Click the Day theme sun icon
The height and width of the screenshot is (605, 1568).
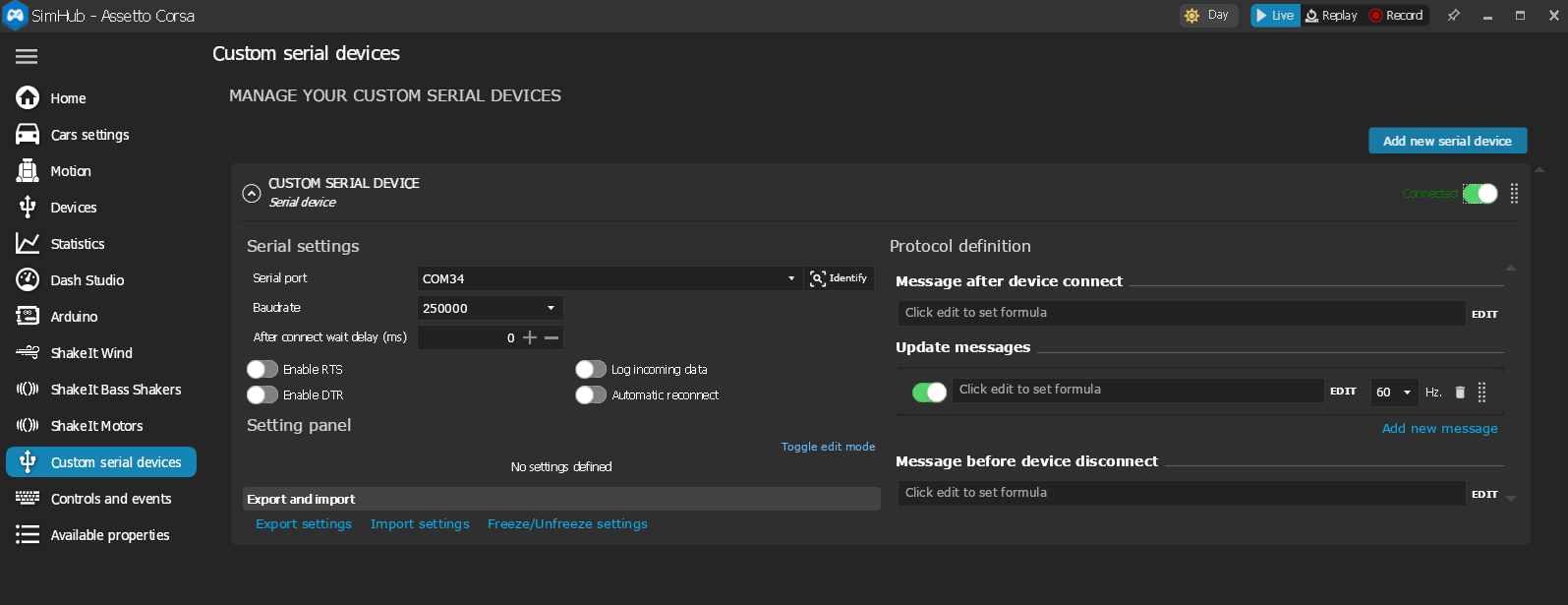(1192, 16)
